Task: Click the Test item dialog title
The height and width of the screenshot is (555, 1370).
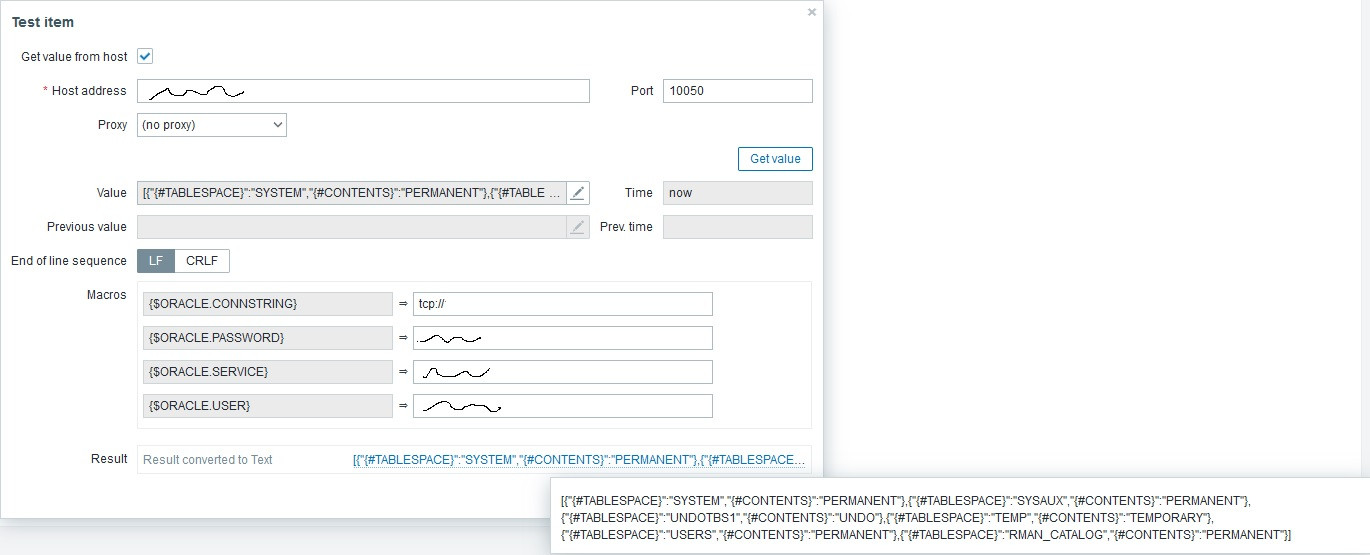Action: (43, 22)
